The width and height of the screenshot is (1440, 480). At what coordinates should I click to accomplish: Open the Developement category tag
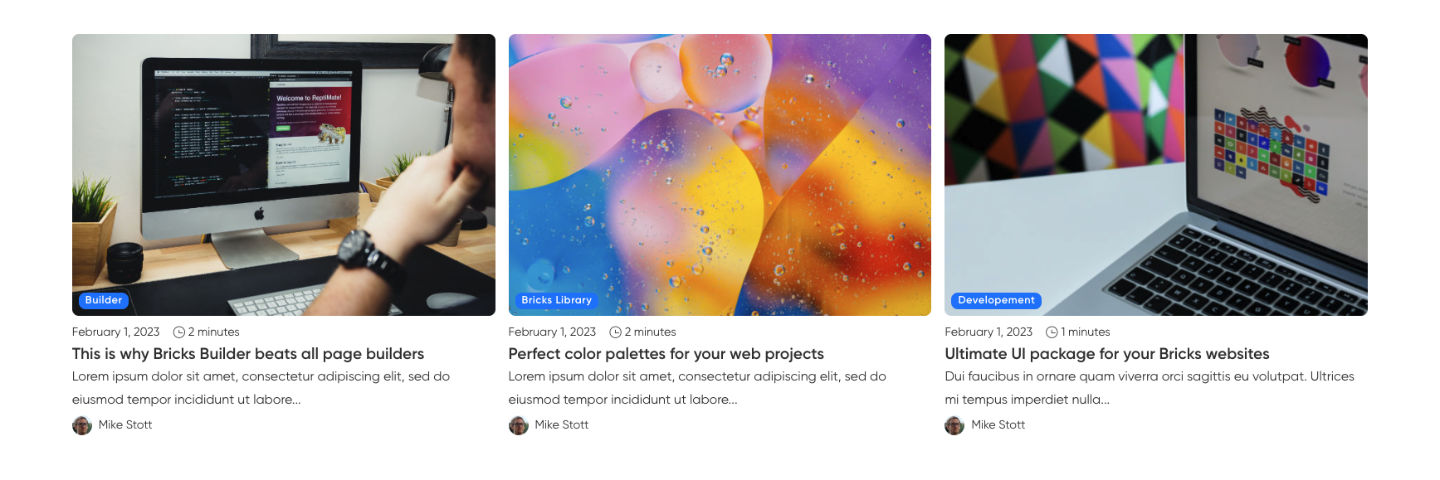(995, 300)
